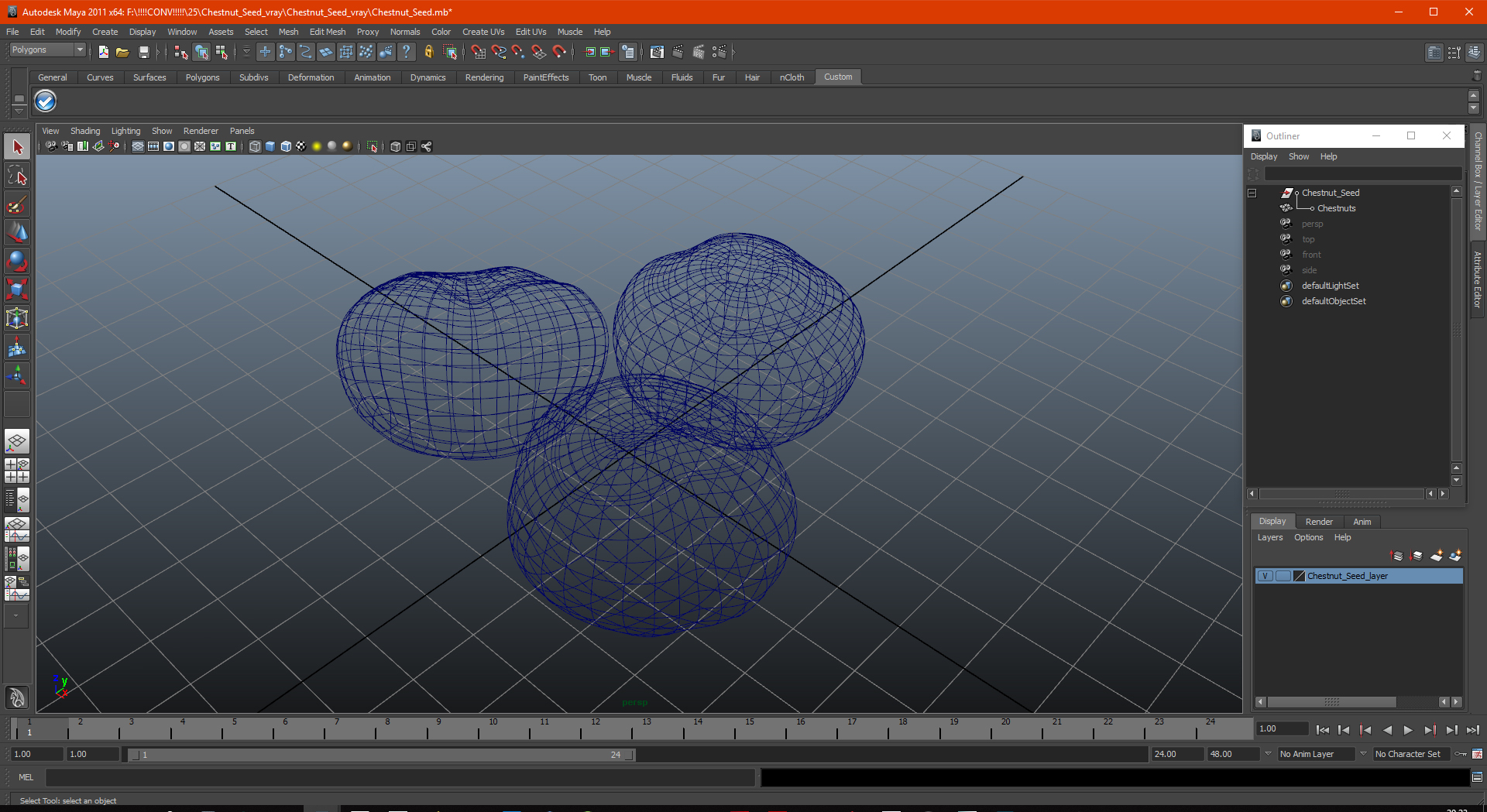Viewport: 1487px width, 812px height.
Task: Open the No Character Set dropdown arrow
Action: [x=1363, y=753]
